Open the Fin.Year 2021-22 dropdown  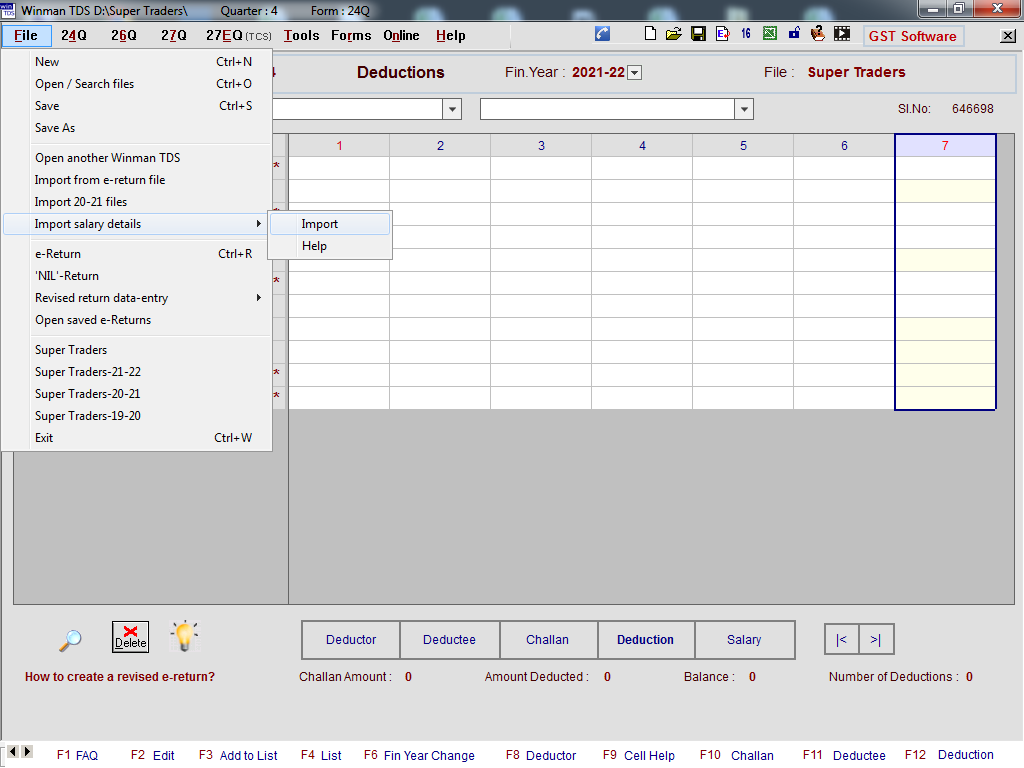(x=634, y=73)
